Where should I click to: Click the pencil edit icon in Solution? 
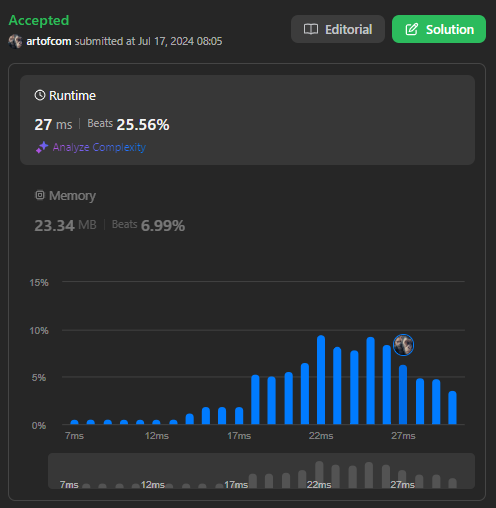point(411,29)
